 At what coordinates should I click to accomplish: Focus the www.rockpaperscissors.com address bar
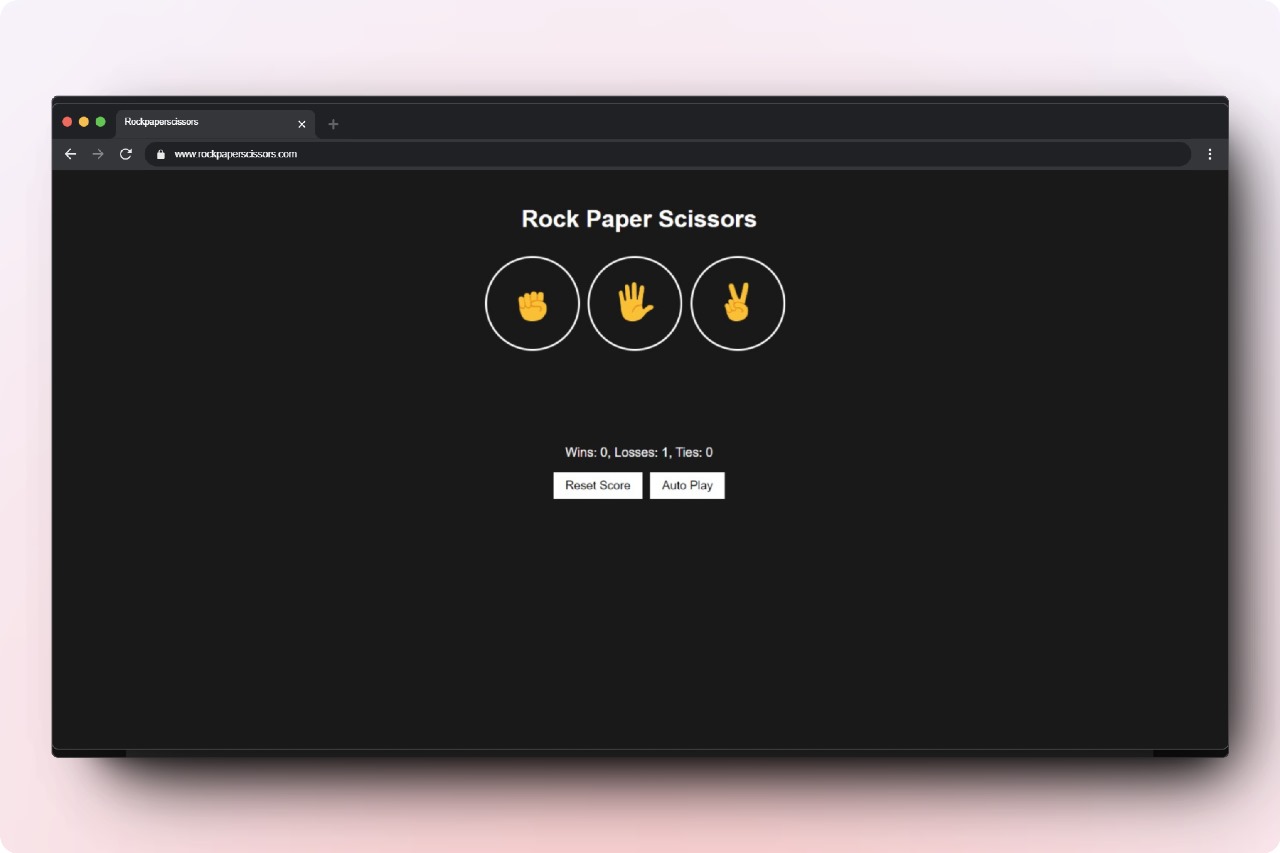point(600,154)
